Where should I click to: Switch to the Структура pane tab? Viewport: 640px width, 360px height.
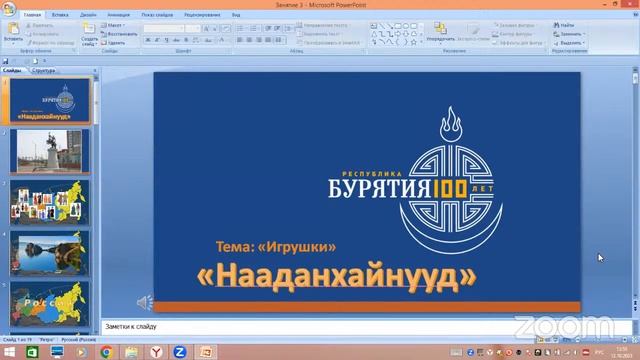[x=43, y=71]
